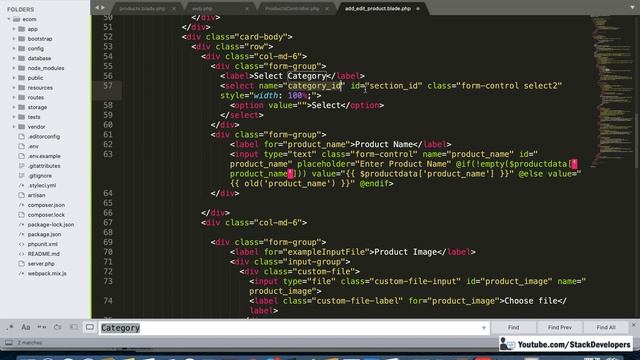Click "section_id" text on line 57
The height and width of the screenshot is (360, 640).
(393, 86)
